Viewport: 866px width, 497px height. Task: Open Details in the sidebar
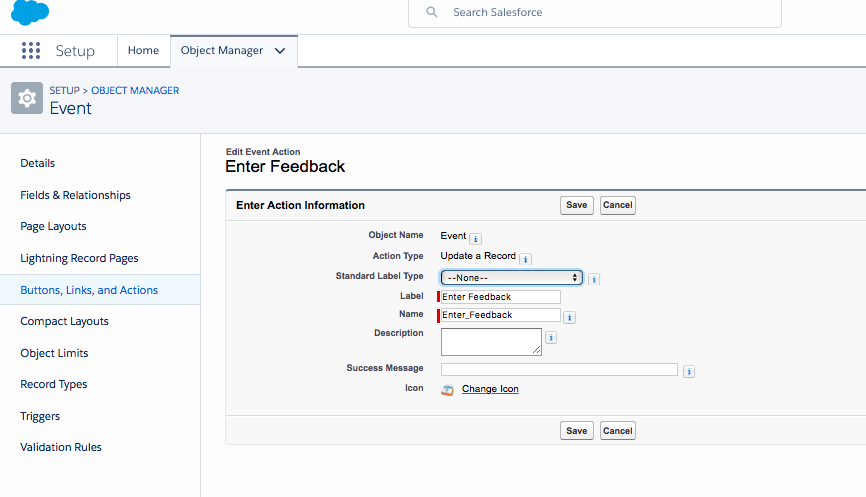pos(38,163)
